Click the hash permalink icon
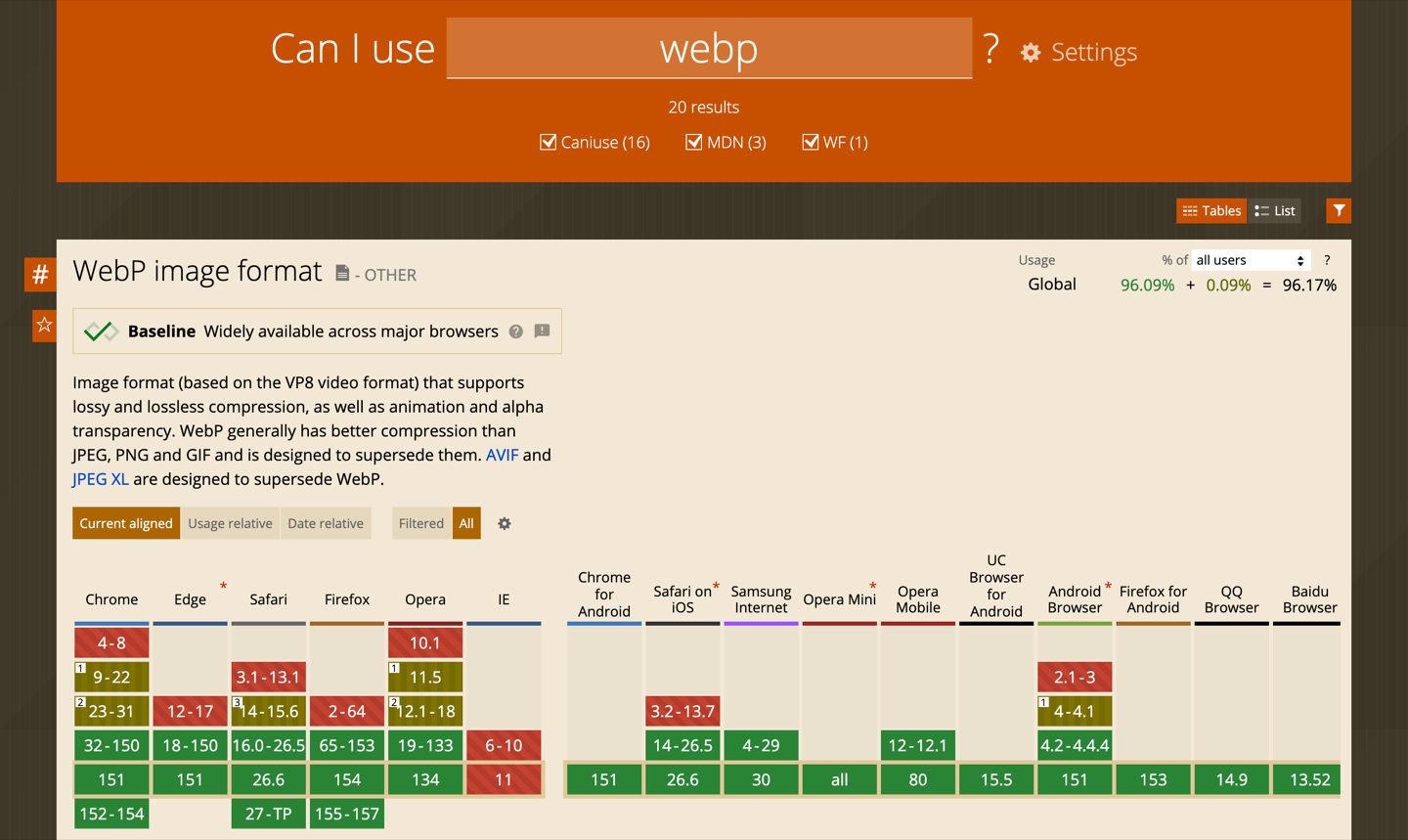 [x=40, y=275]
